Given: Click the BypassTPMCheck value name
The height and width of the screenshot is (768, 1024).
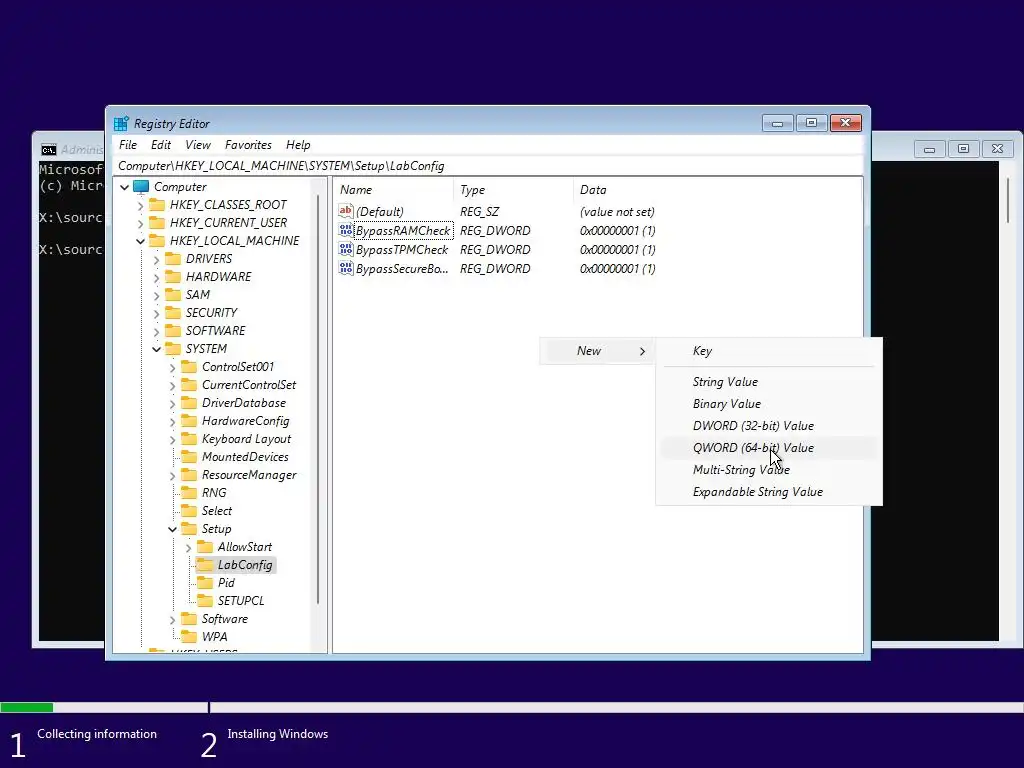Looking at the screenshot, I should [402, 249].
